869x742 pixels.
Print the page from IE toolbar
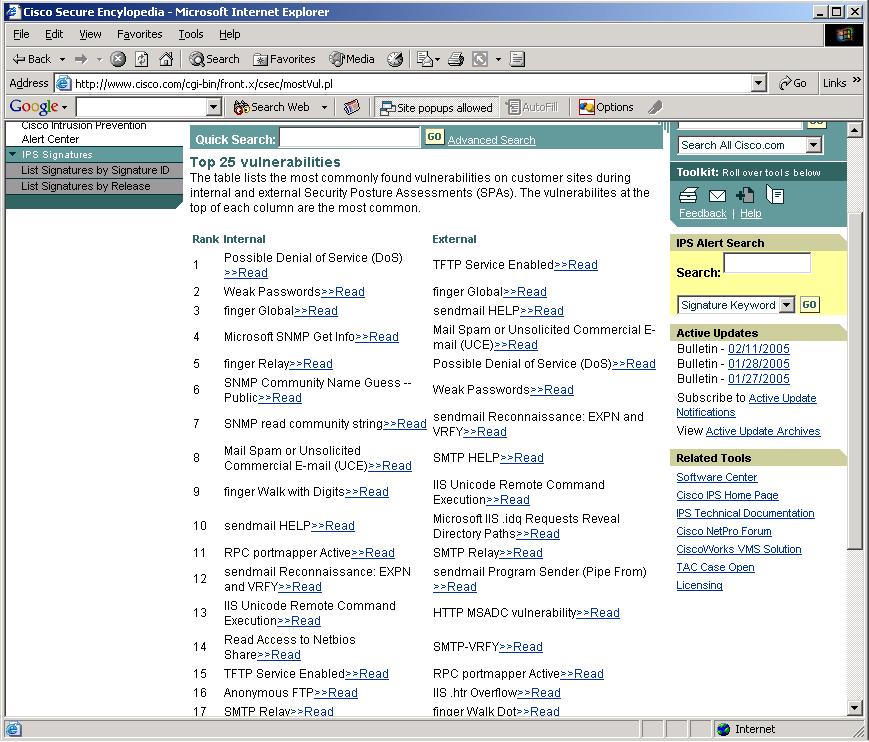pos(456,59)
